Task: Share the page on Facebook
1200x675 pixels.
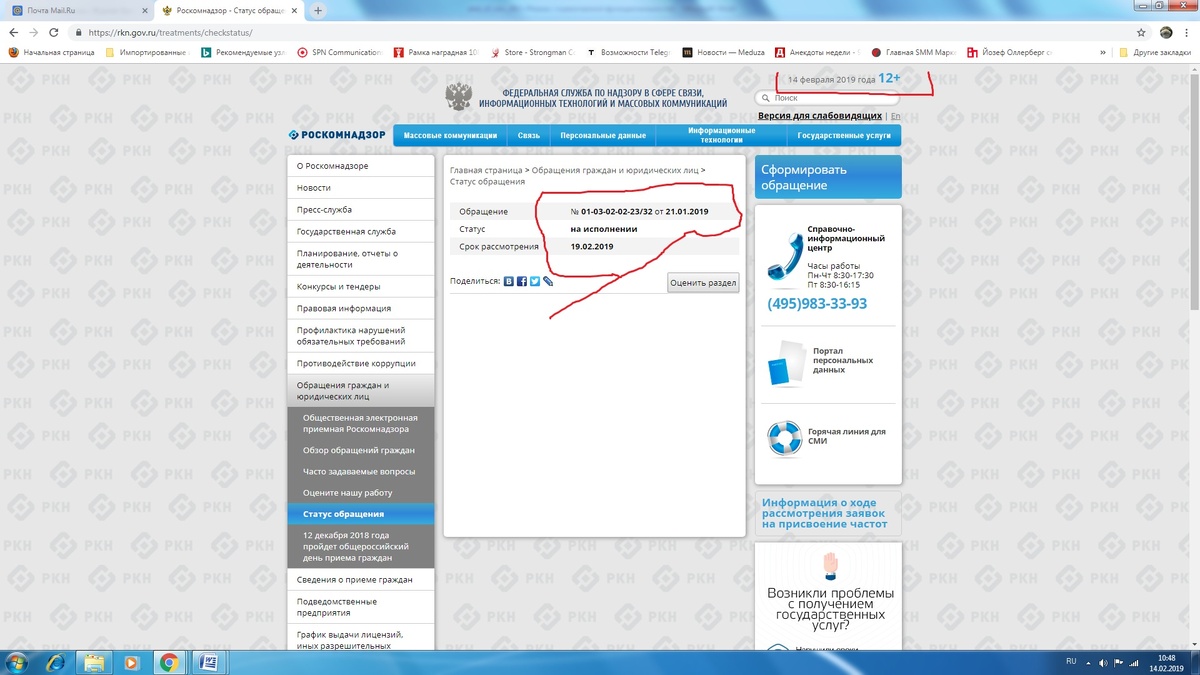Action: coord(522,282)
